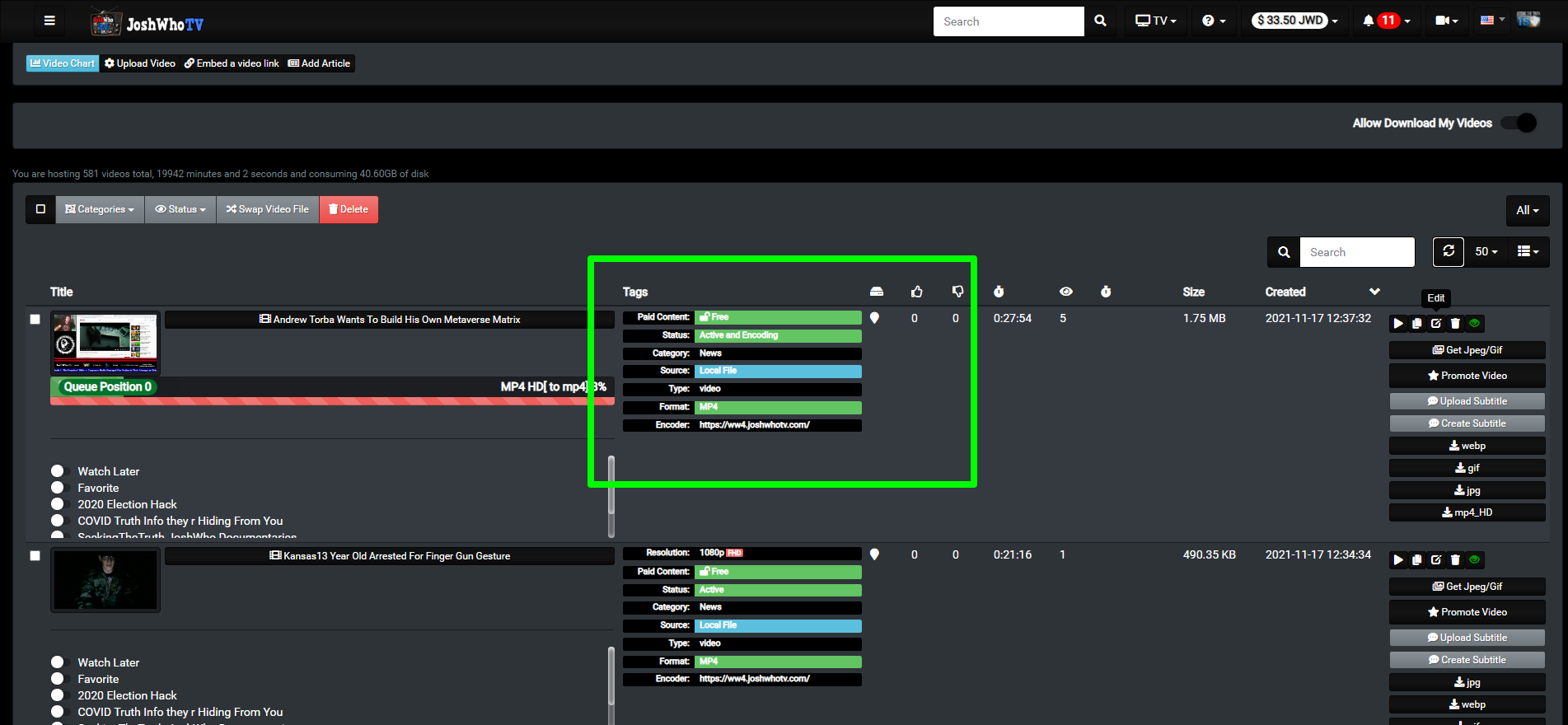Open the TV dropdown menu
Image resolution: width=1568 pixels, height=725 pixels.
1156,21
